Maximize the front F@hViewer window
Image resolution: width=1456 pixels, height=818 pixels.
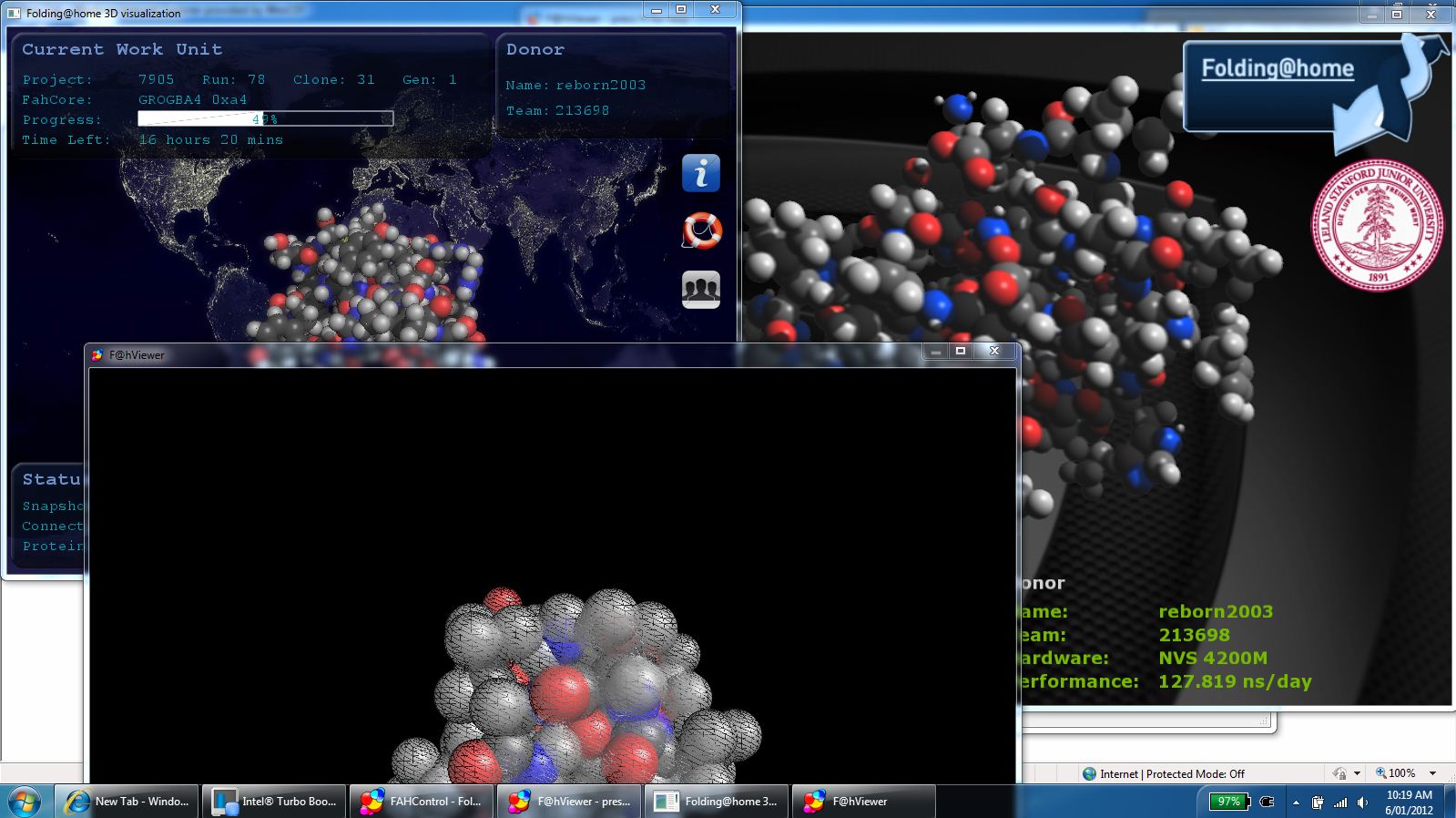961,351
